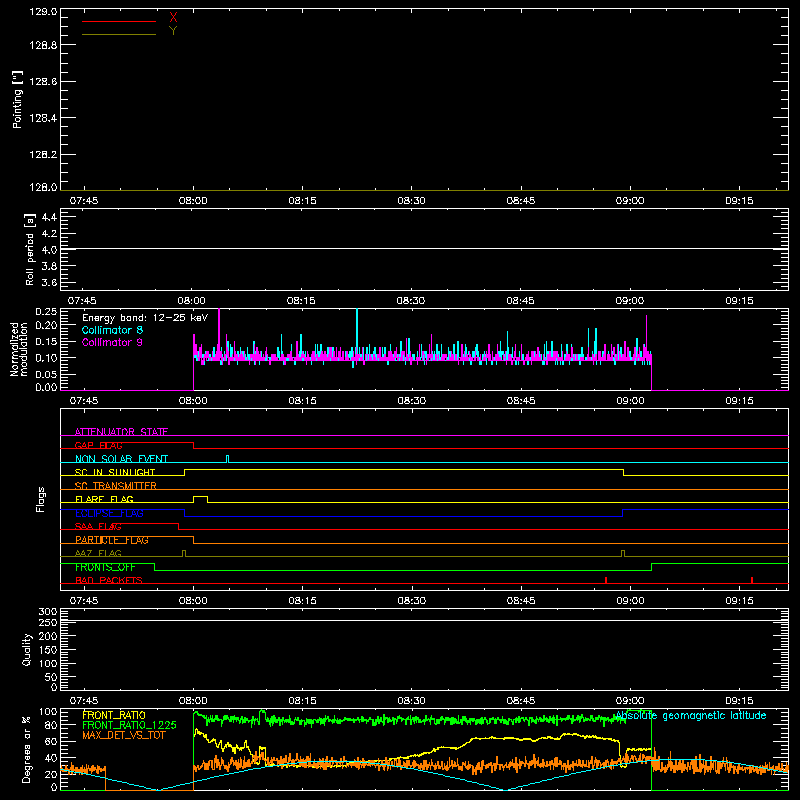
Task: Click the FRONT_RATIO_1225 legend entry
Action: tap(130, 725)
